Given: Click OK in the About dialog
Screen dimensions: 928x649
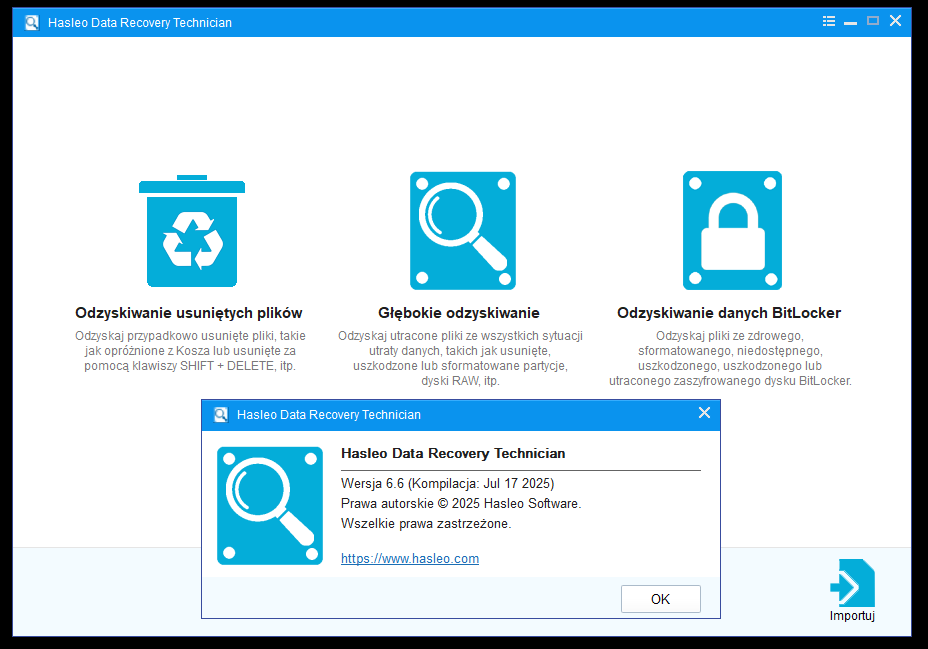Looking at the screenshot, I should coord(660,599).
